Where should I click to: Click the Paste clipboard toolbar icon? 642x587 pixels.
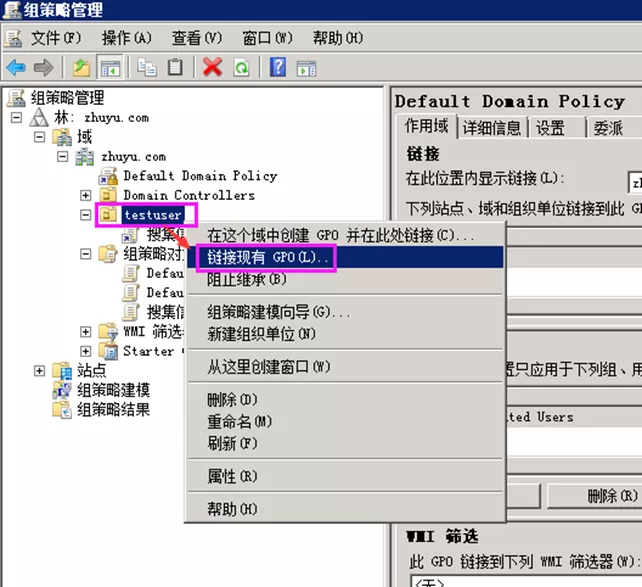175,67
